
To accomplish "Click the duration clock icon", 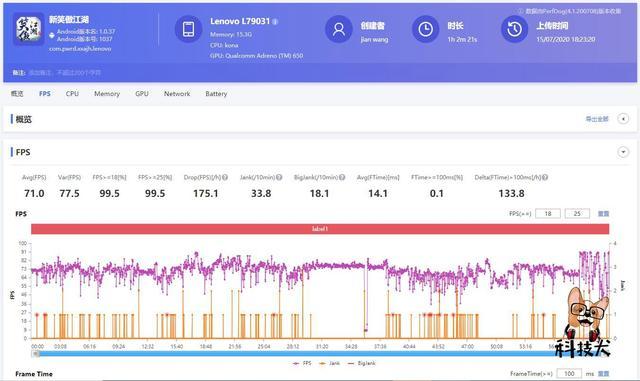I will point(425,29).
